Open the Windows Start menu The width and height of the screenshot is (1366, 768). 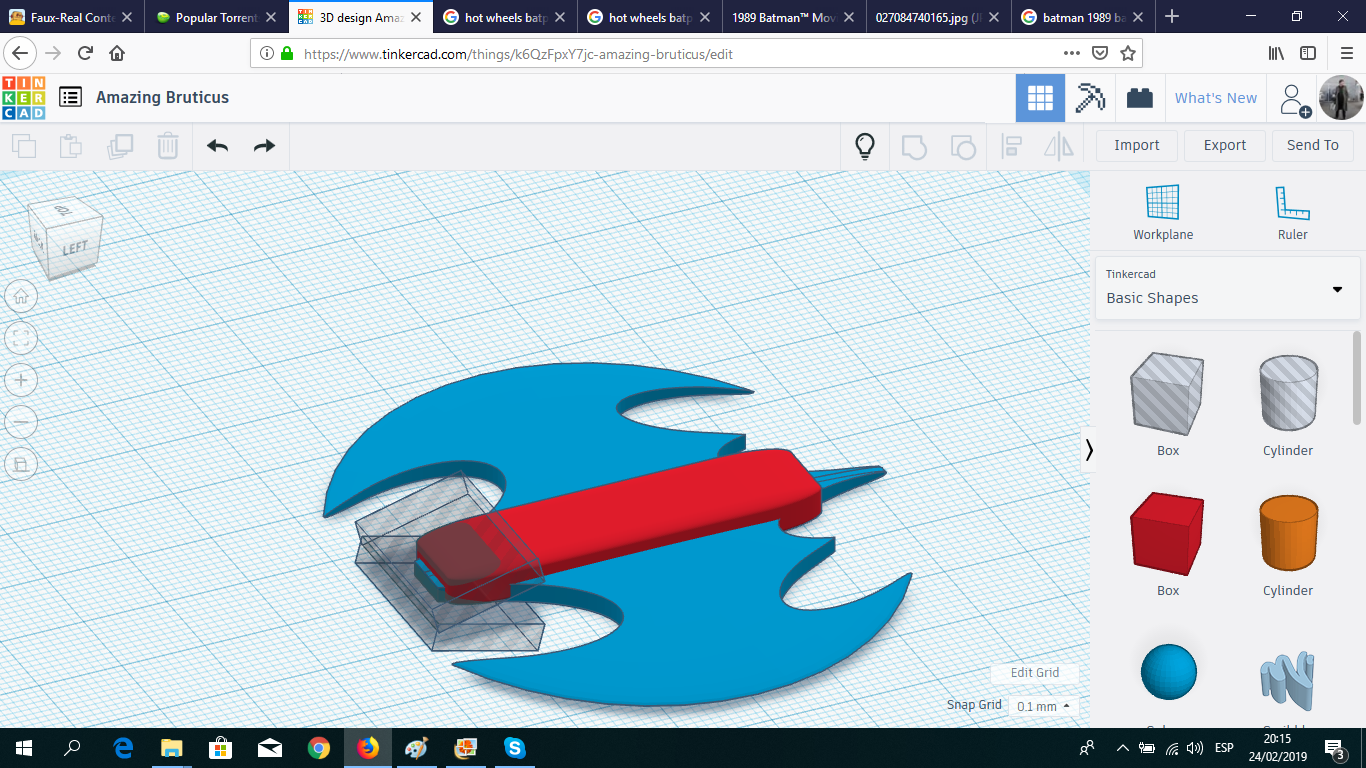point(24,748)
